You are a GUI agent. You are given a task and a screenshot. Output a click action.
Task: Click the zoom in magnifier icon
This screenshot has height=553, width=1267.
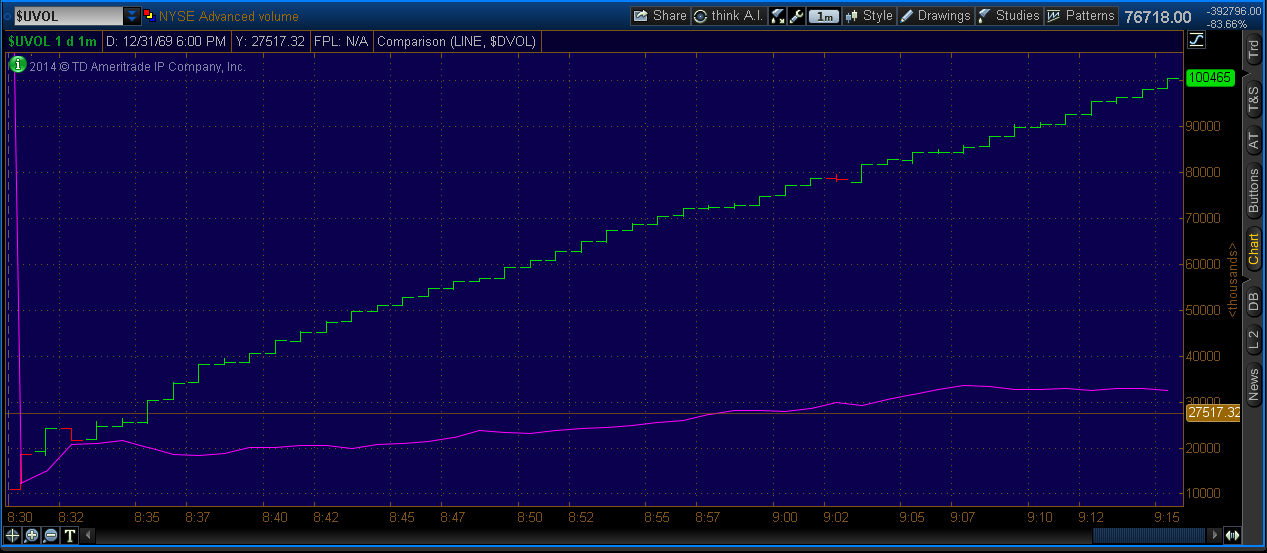(32, 535)
